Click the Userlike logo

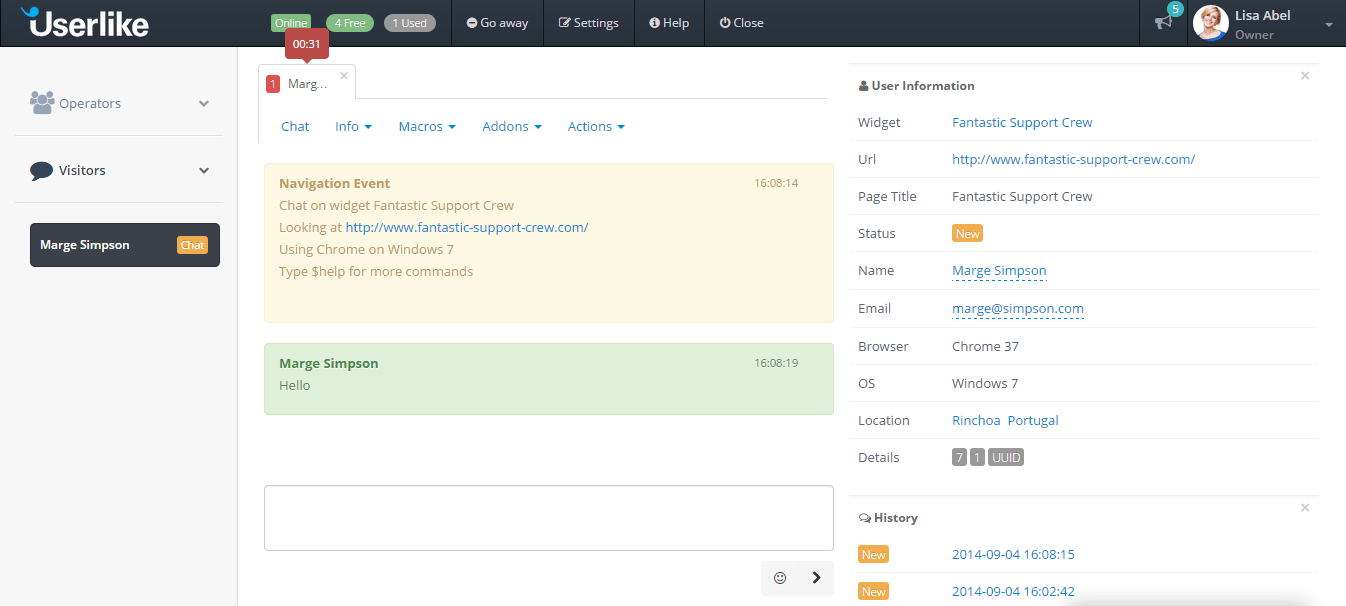click(x=85, y=23)
